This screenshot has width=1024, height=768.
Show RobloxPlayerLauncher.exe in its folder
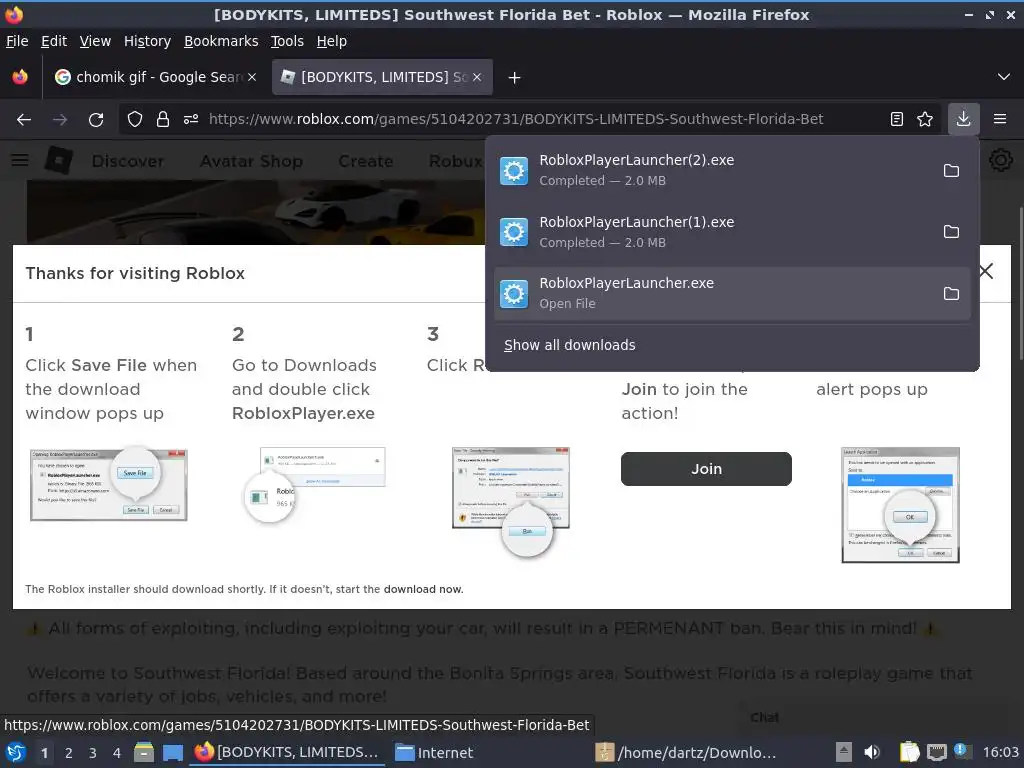[x=951, y=294]
